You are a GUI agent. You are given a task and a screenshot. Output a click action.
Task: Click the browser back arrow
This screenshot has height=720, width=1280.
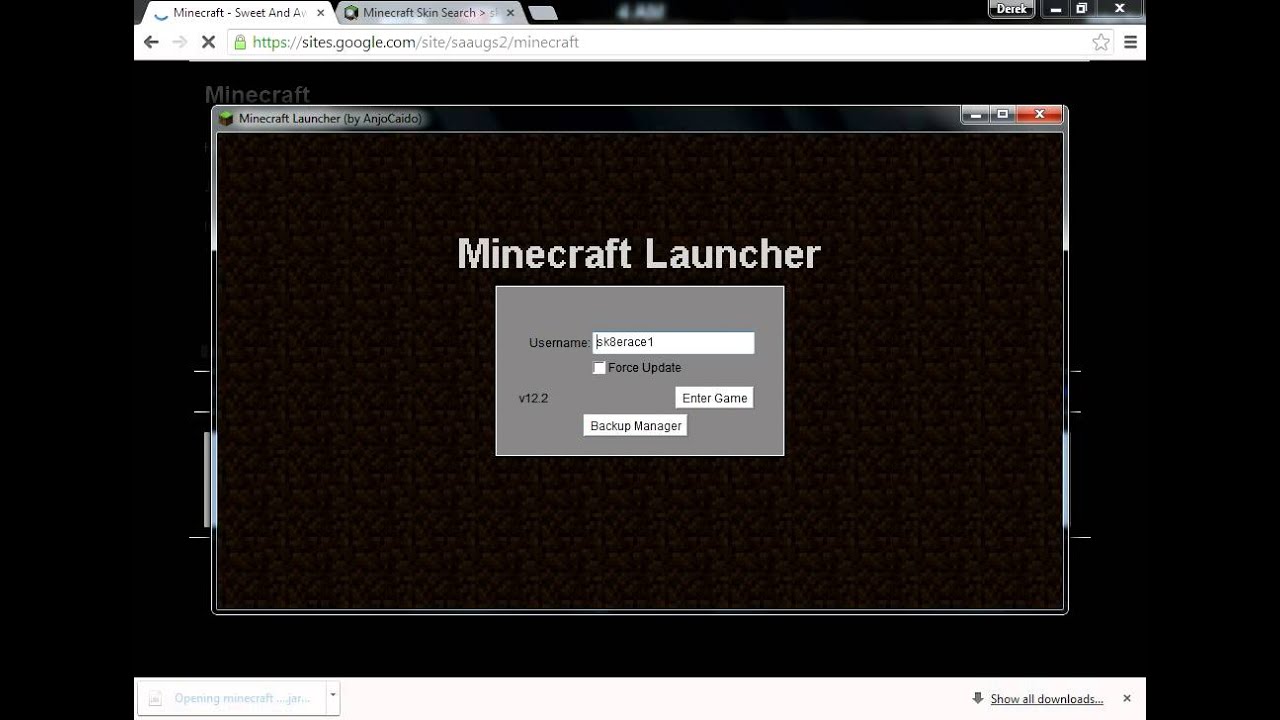coord(151,42)
